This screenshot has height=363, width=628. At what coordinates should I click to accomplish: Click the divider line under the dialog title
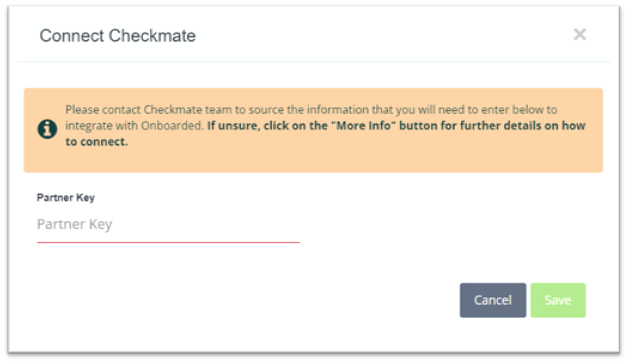pyautogui.click(x=314, y=62)
